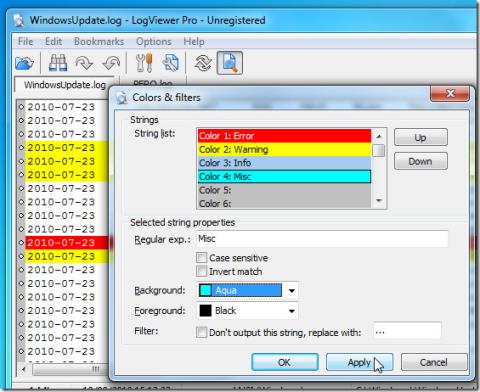Enable the Case sensitive checkbox
The width and height of the screenshot is (480, 392).
coord(201,258)
